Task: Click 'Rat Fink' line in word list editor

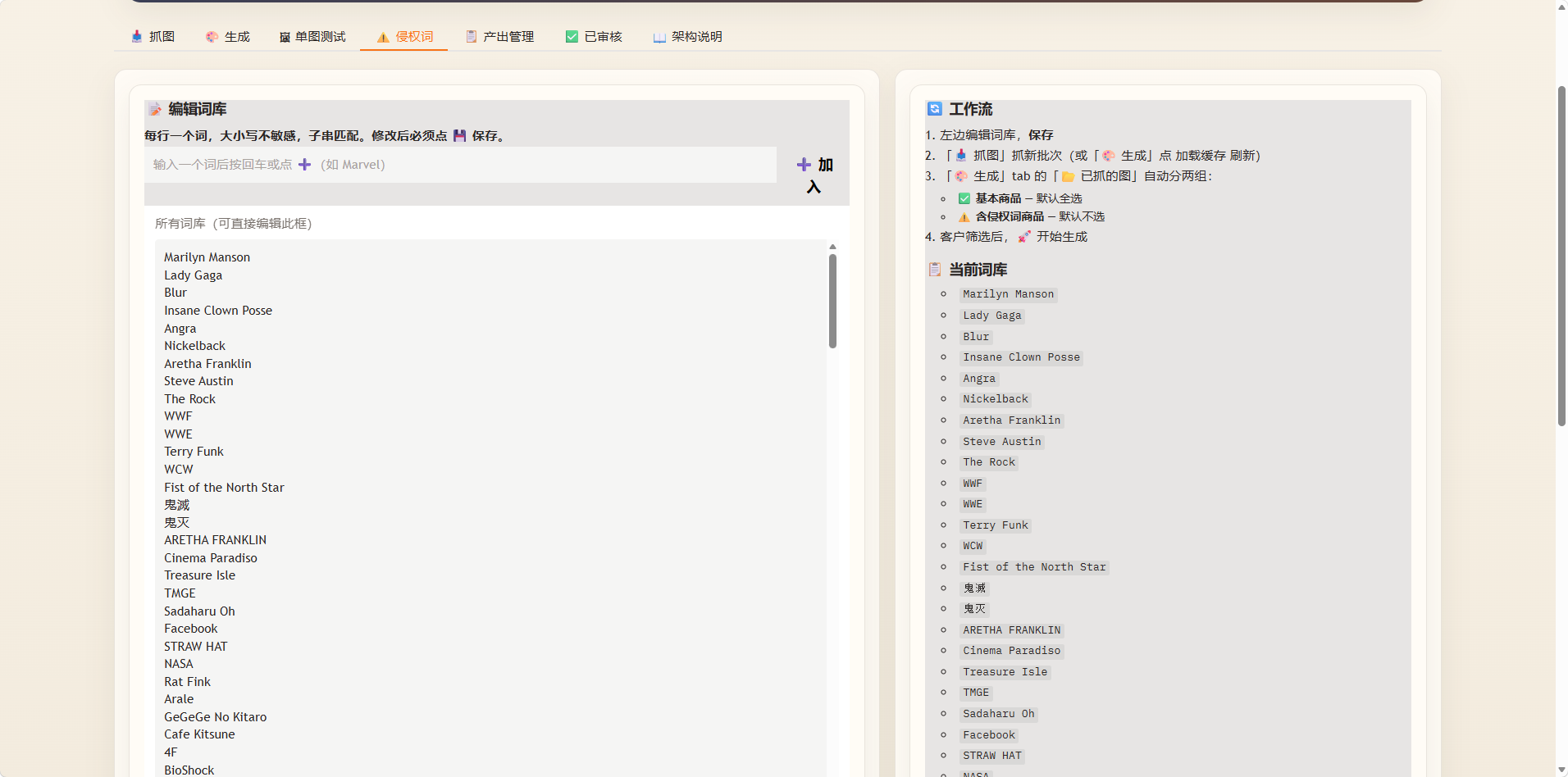Action: [x=187, y=682]
